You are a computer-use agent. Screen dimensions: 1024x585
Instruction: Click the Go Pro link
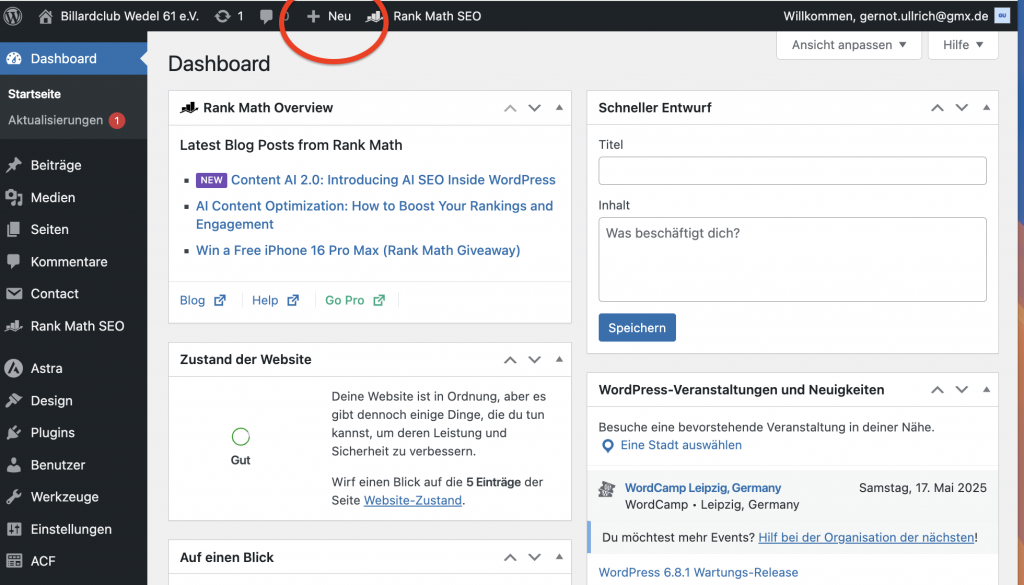pos(345,300)
